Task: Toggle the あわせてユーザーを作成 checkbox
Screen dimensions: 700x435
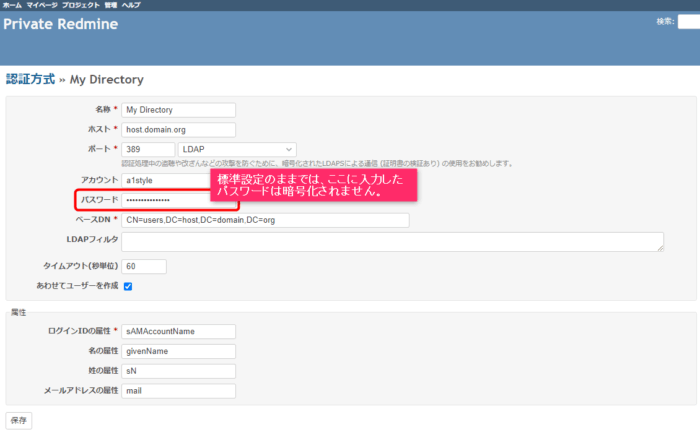Action: point(128,286)
